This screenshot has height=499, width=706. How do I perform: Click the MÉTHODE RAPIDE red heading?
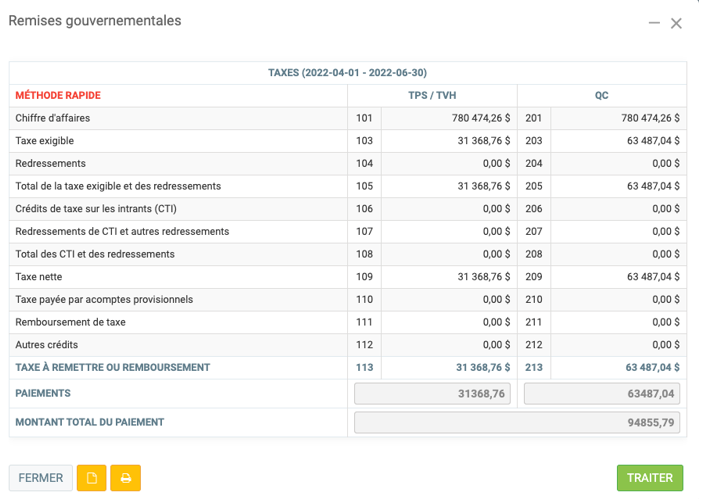pyautogui.click(x=58, y=96)
